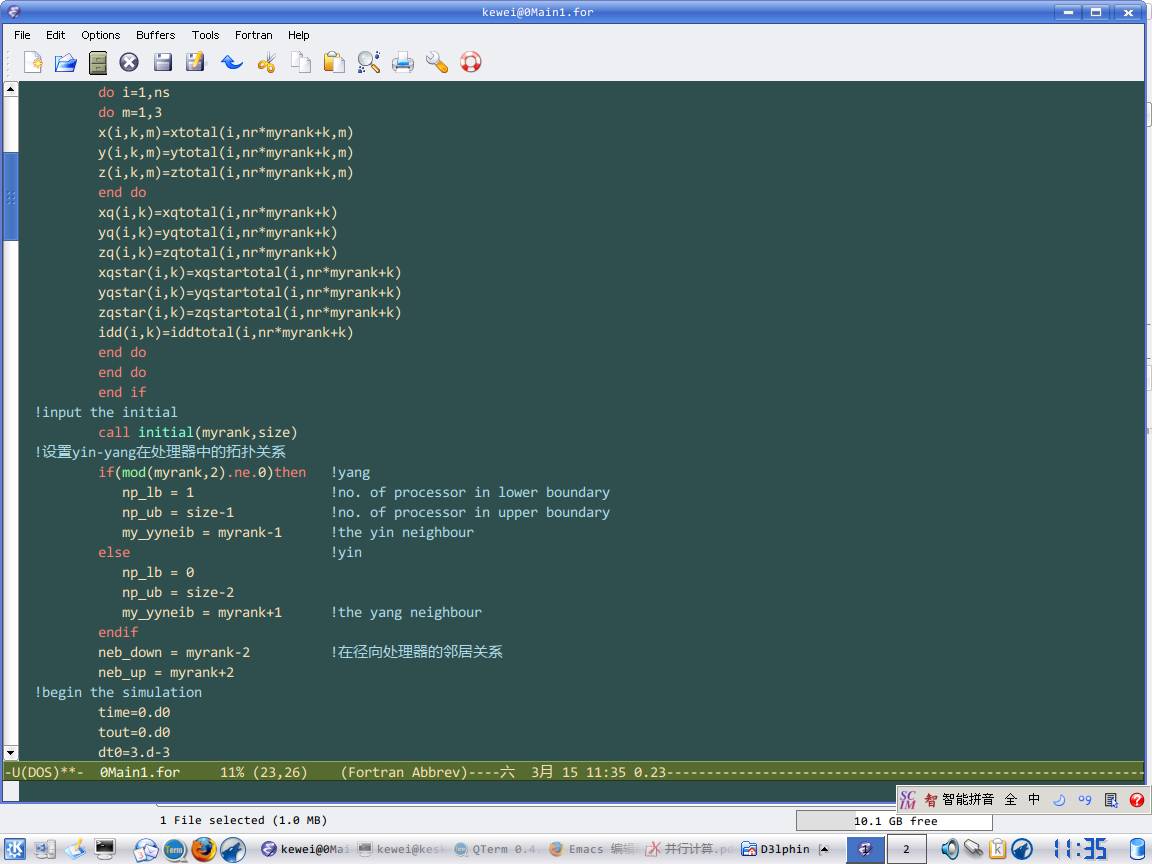Click the 'neb_up = myrank+2' code line

pyautogui.click(x=166, y=673)
